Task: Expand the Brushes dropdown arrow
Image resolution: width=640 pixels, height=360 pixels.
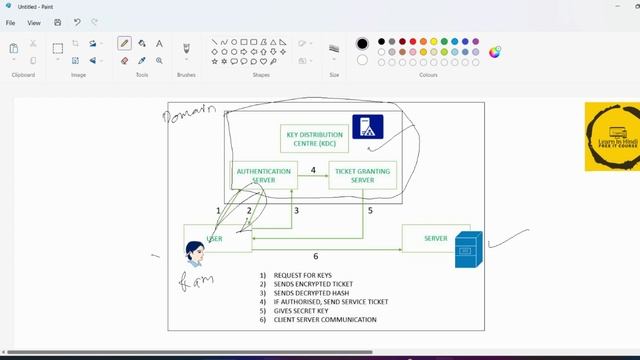Action: tap(186, 60)
